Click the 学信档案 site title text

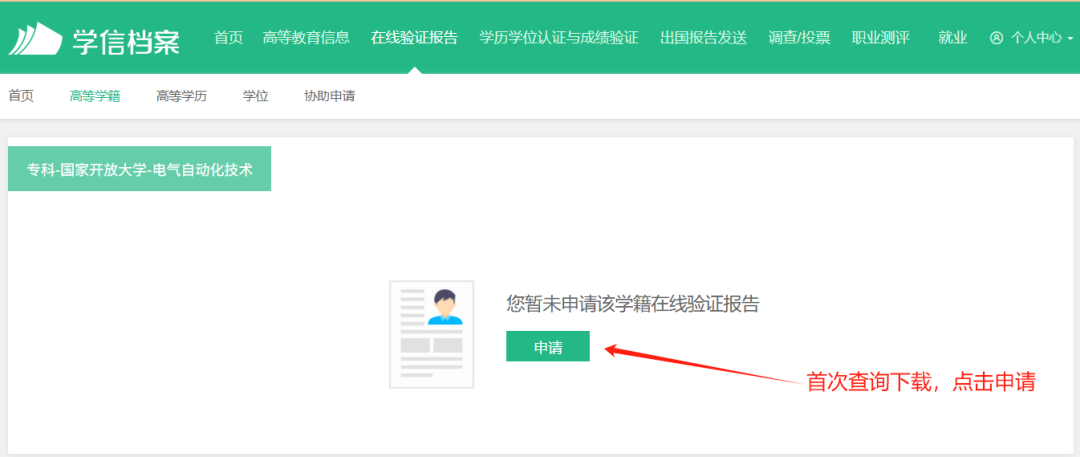126,41
